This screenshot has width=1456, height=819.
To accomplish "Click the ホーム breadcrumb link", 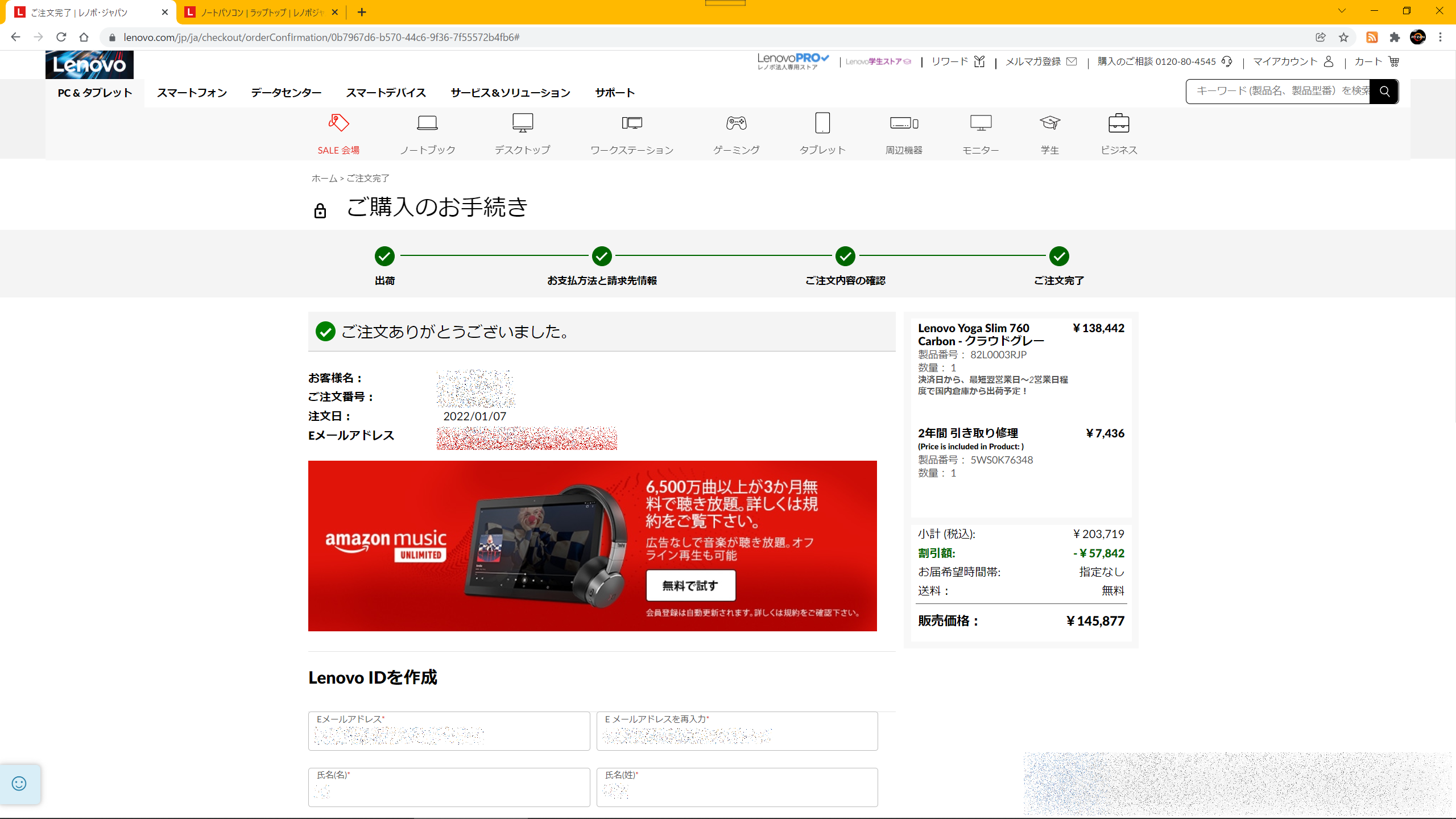I will (324, 179).
